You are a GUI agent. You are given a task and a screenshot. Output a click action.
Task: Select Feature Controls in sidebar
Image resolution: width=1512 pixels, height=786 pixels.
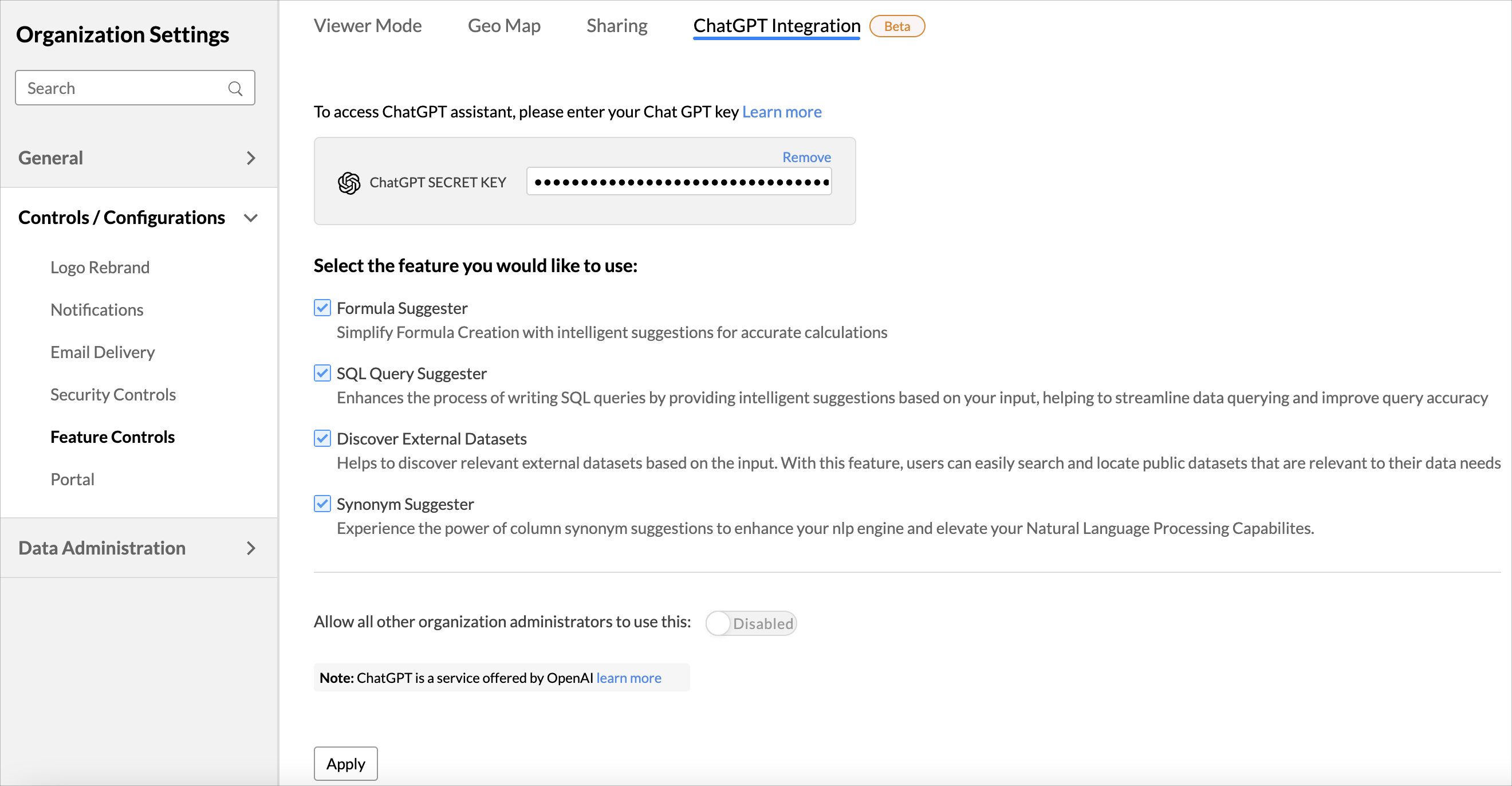coord(113,437)
